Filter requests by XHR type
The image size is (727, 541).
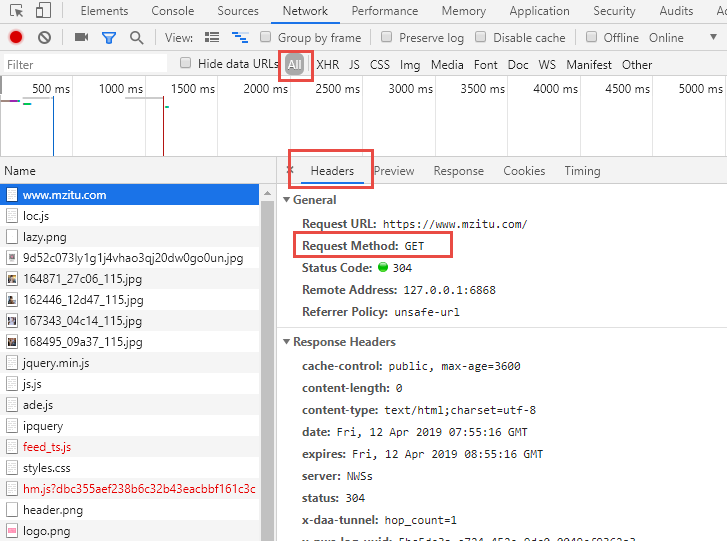point(327,65)
